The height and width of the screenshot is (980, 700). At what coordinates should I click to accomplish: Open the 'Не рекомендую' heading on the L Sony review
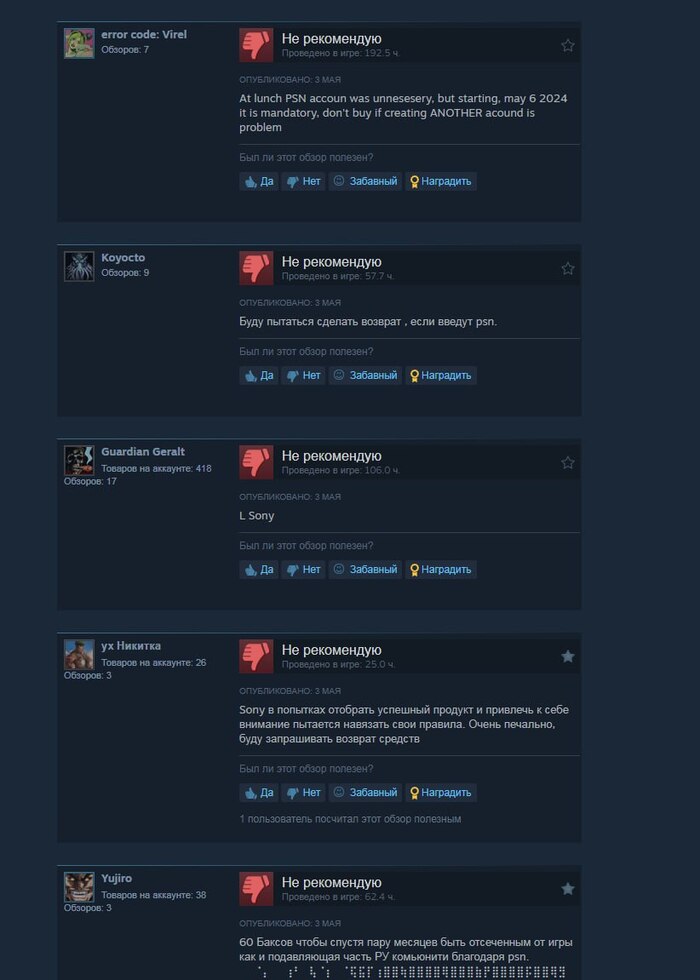click(x=331, y=456)
